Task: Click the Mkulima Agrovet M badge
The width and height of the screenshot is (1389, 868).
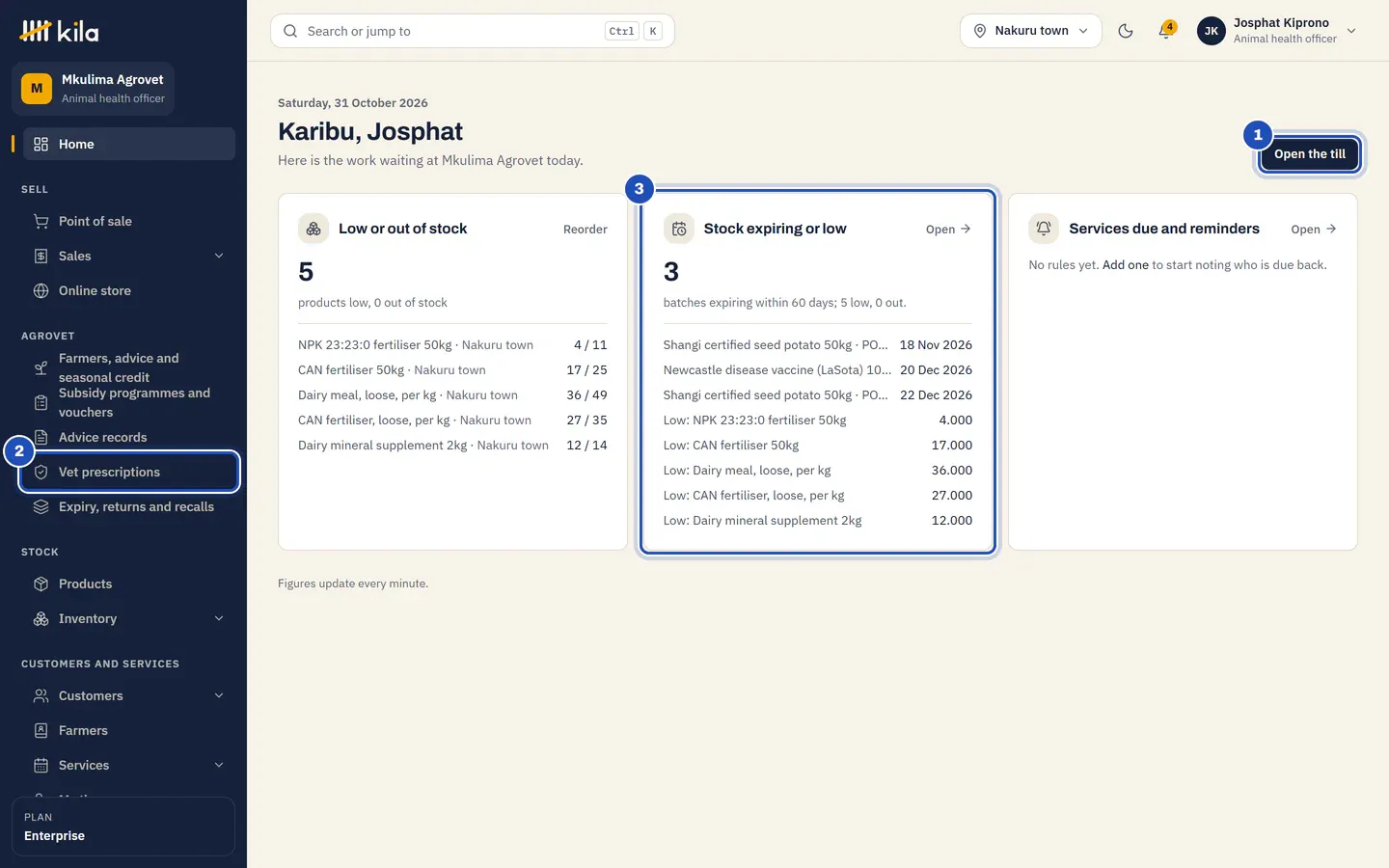Action: [x=37, y=89]
